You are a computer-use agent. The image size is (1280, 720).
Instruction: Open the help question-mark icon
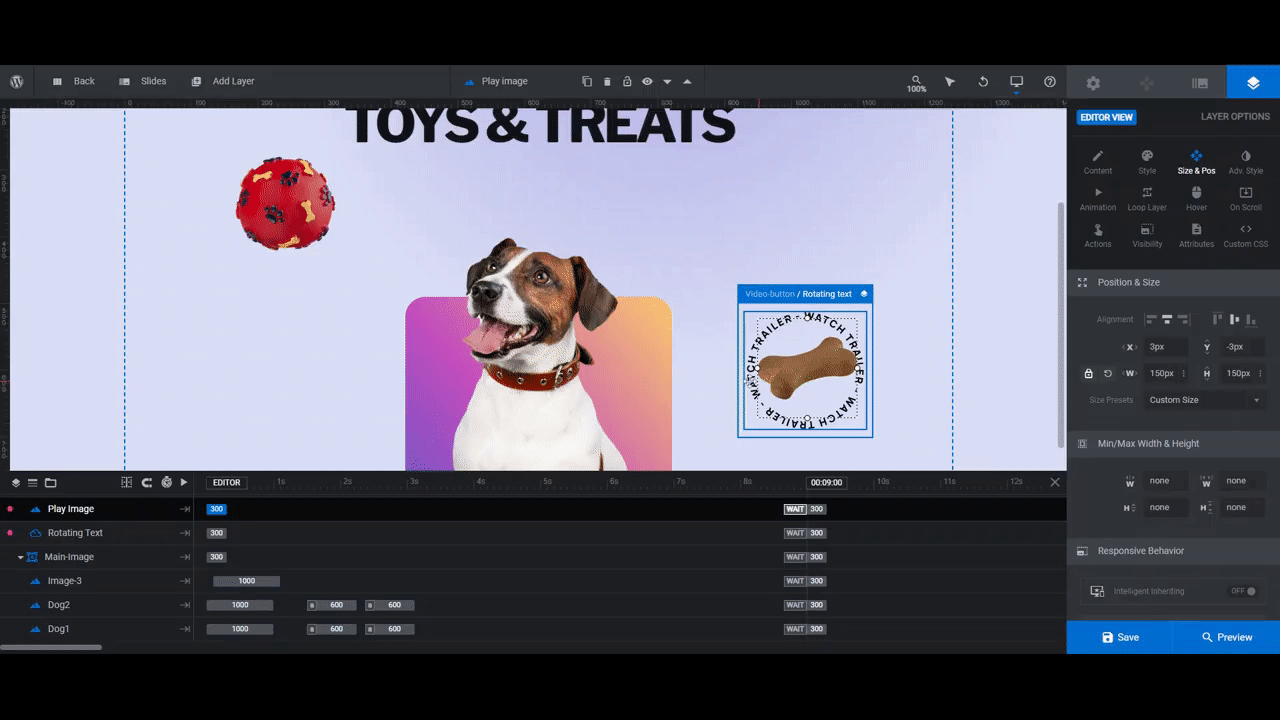[1050, 81]
